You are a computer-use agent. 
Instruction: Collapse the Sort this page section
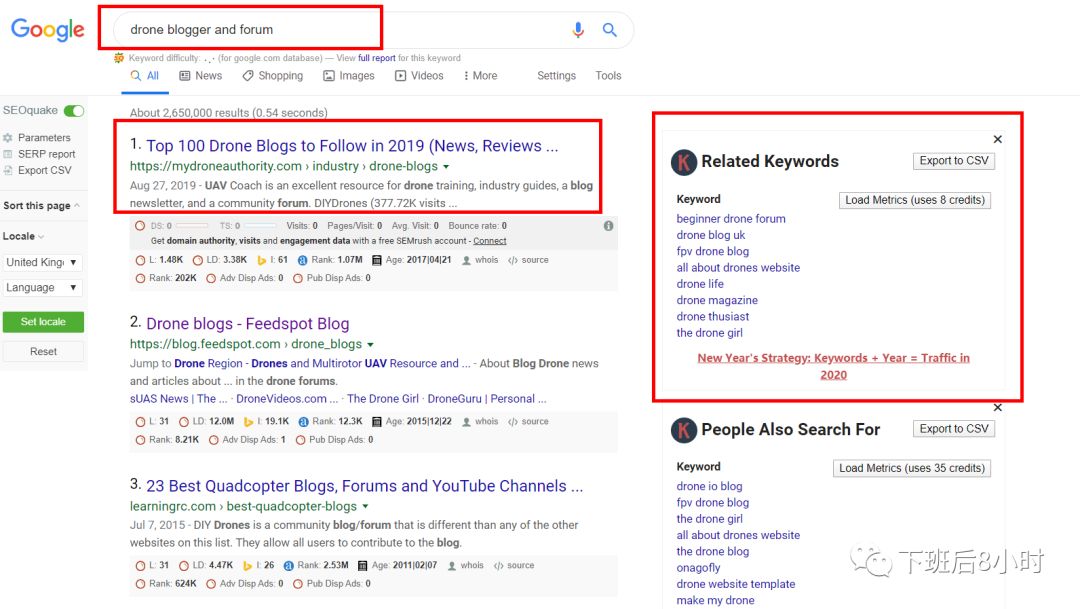click(41, 205)
